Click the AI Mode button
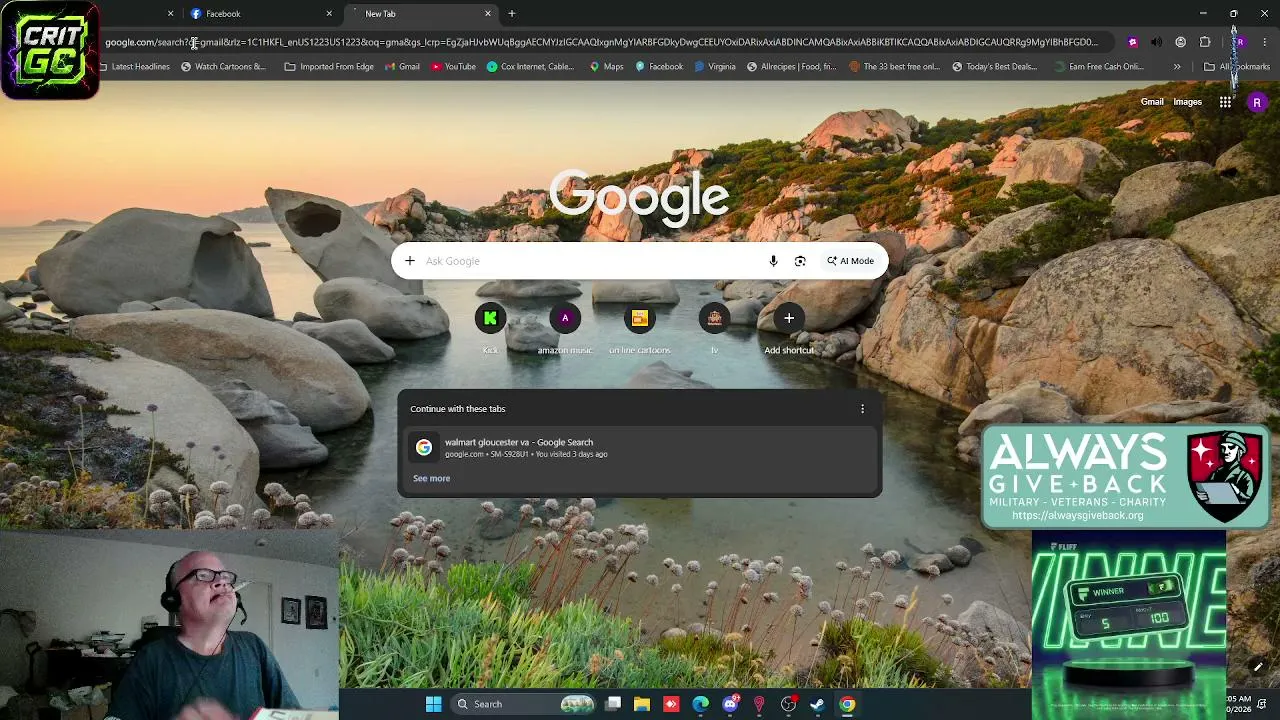Image resolution: width=1280 pixels, height=720 pixels. coord(850,261)
